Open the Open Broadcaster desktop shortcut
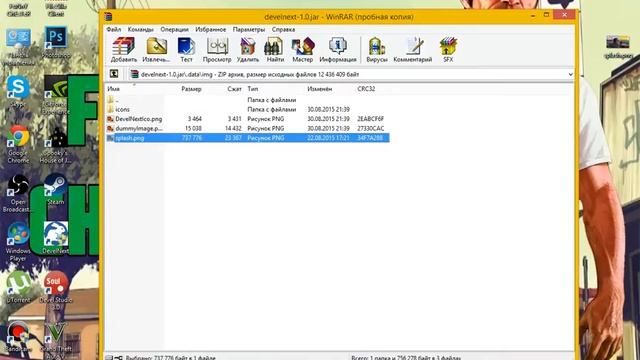Image resolution: width=640 pixels, height=360 pixels. [18, 193]
